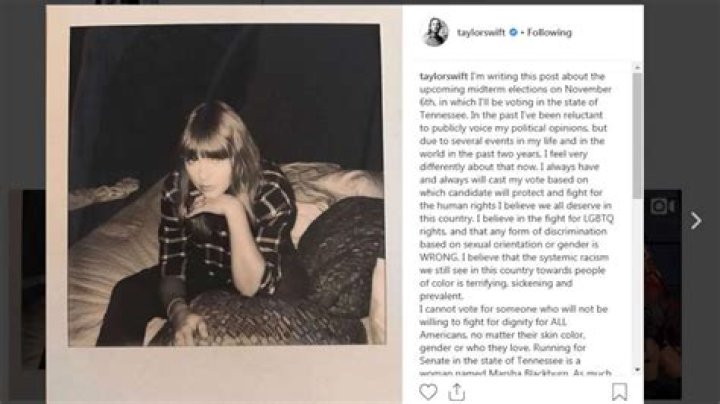Viewport: 720px width, 404px height.
Task: Click the black-and-white polaroid photo
Action: pos(227,185)
